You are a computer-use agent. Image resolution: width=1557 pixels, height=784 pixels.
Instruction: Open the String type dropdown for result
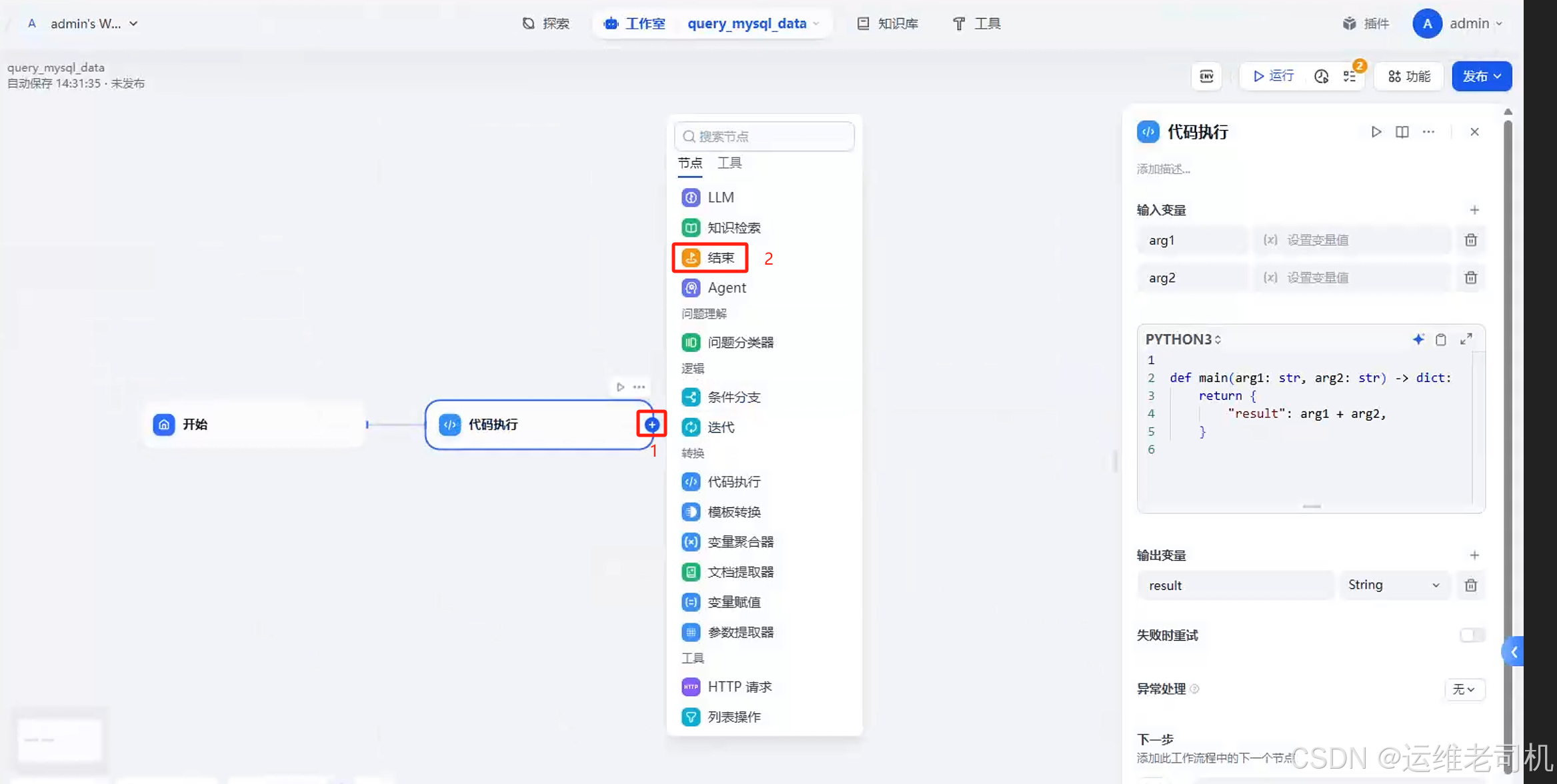1394,585
